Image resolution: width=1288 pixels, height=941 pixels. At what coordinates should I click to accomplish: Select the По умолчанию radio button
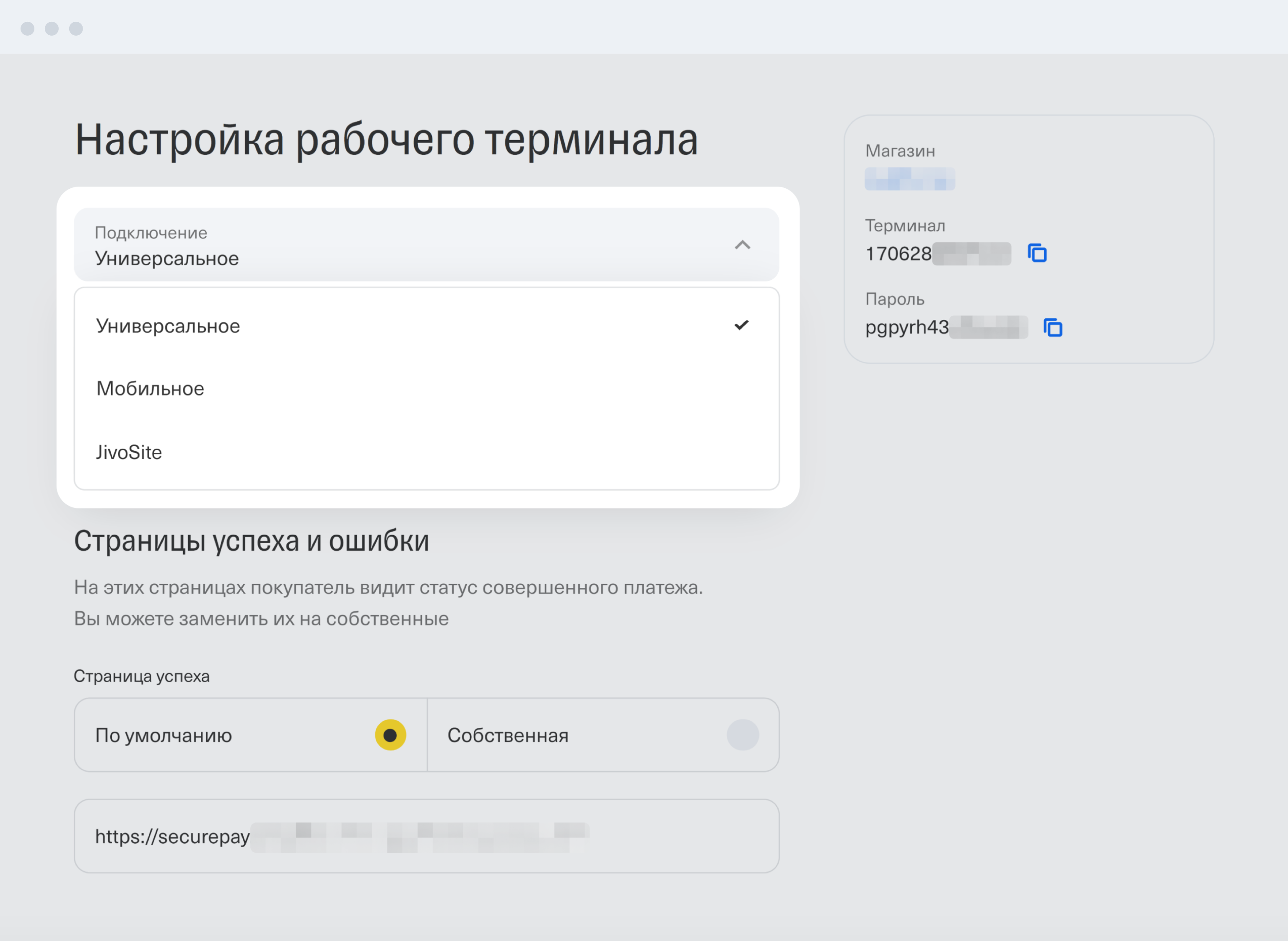(390, 735)
